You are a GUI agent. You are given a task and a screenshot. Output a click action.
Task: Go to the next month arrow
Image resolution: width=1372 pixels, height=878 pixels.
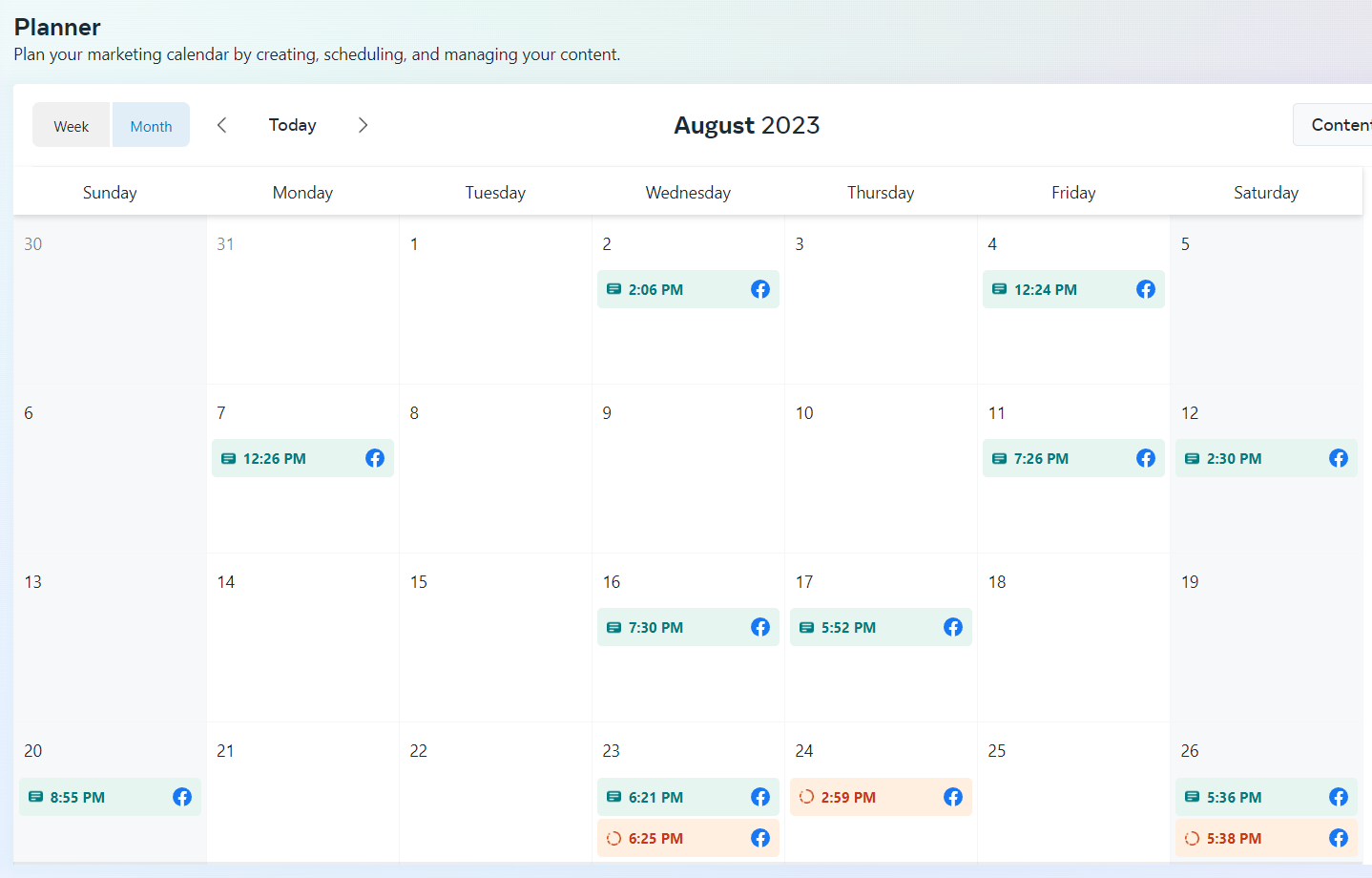(363, 125)
